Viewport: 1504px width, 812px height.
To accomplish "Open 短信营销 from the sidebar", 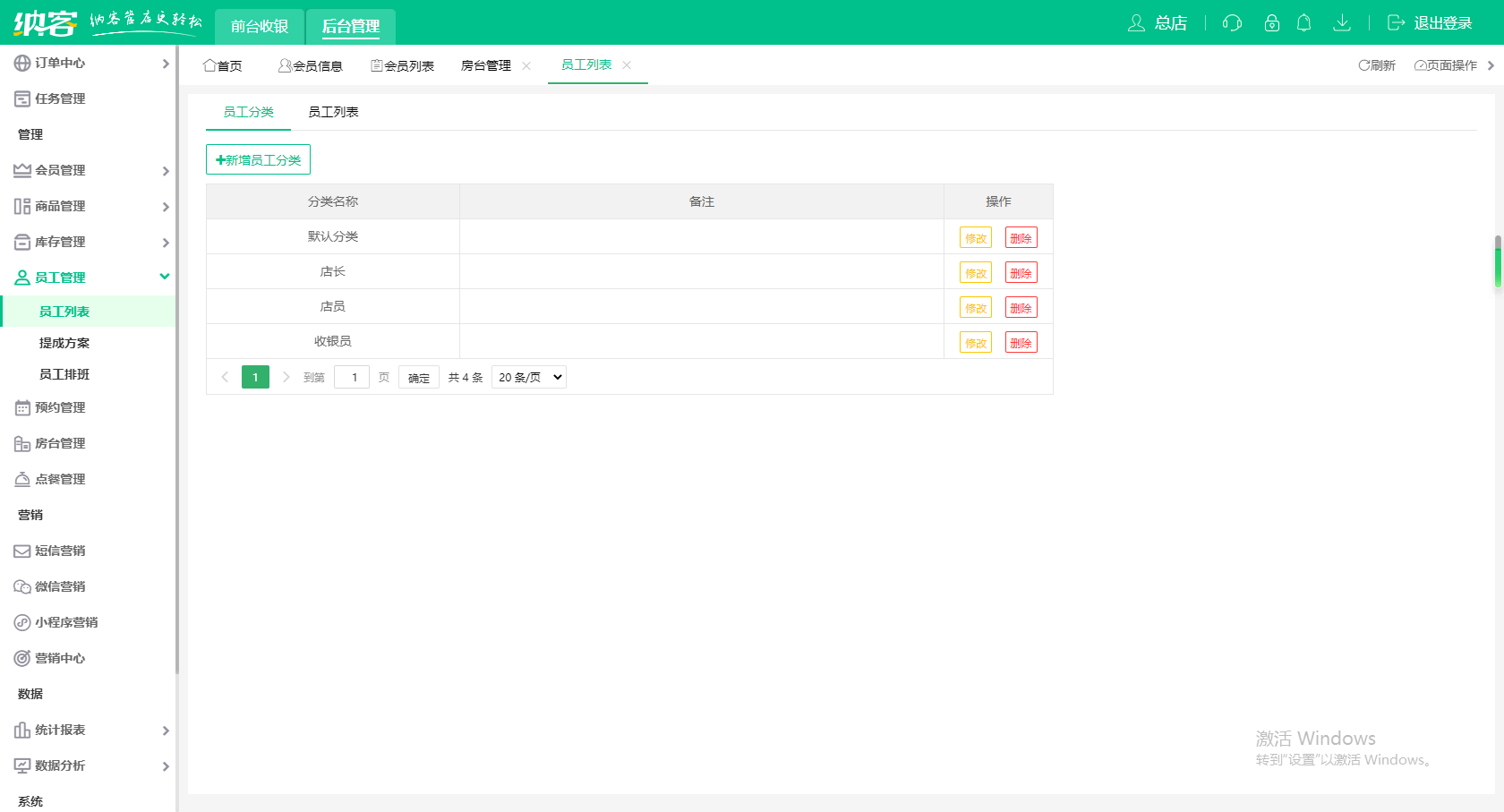I will [x=60, y=551].
